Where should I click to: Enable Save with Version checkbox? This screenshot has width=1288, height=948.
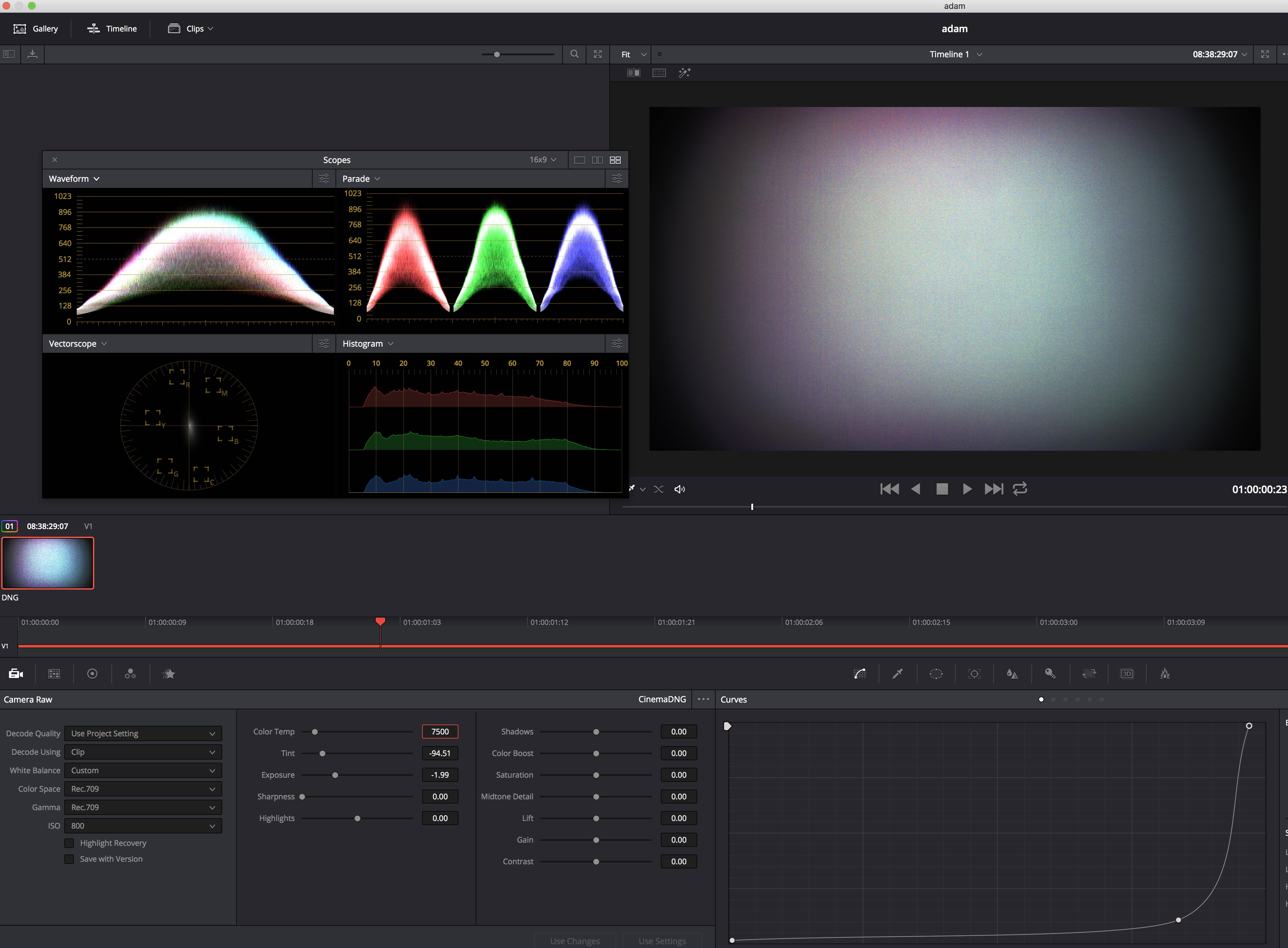pyautogui.click(x=69, y=859)
